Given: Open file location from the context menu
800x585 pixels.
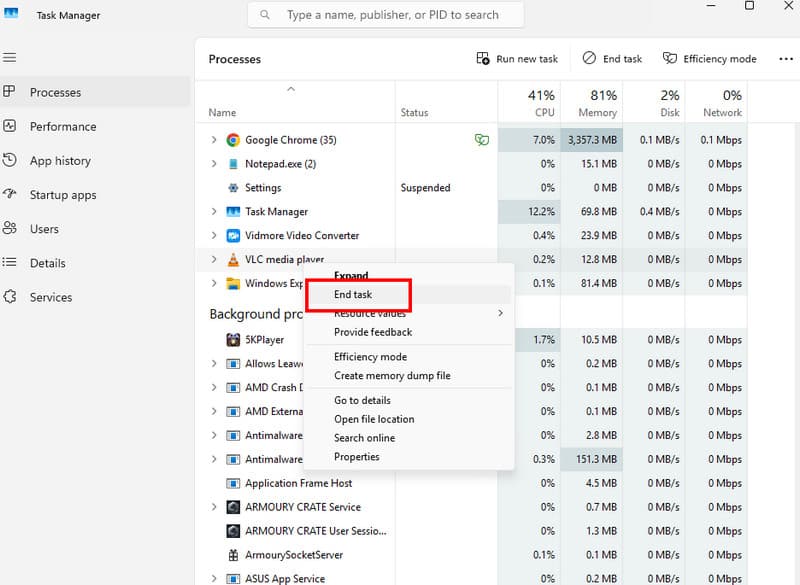Looking at the screenshot, I should click(373, 419).
